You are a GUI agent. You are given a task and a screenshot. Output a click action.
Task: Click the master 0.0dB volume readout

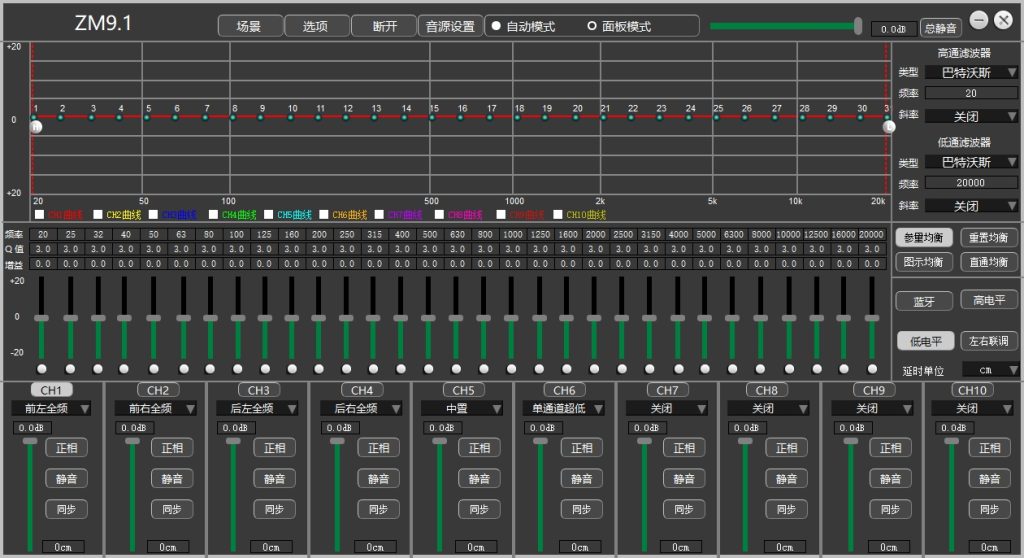coord(893,29)
